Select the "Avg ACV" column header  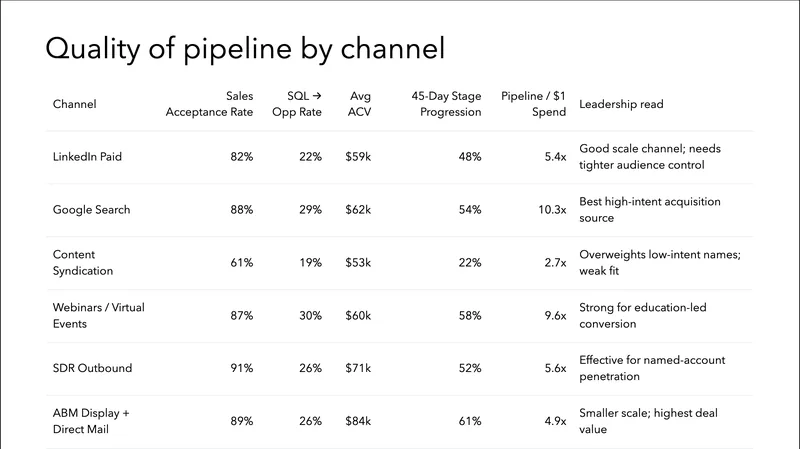(x=359, y=104)
